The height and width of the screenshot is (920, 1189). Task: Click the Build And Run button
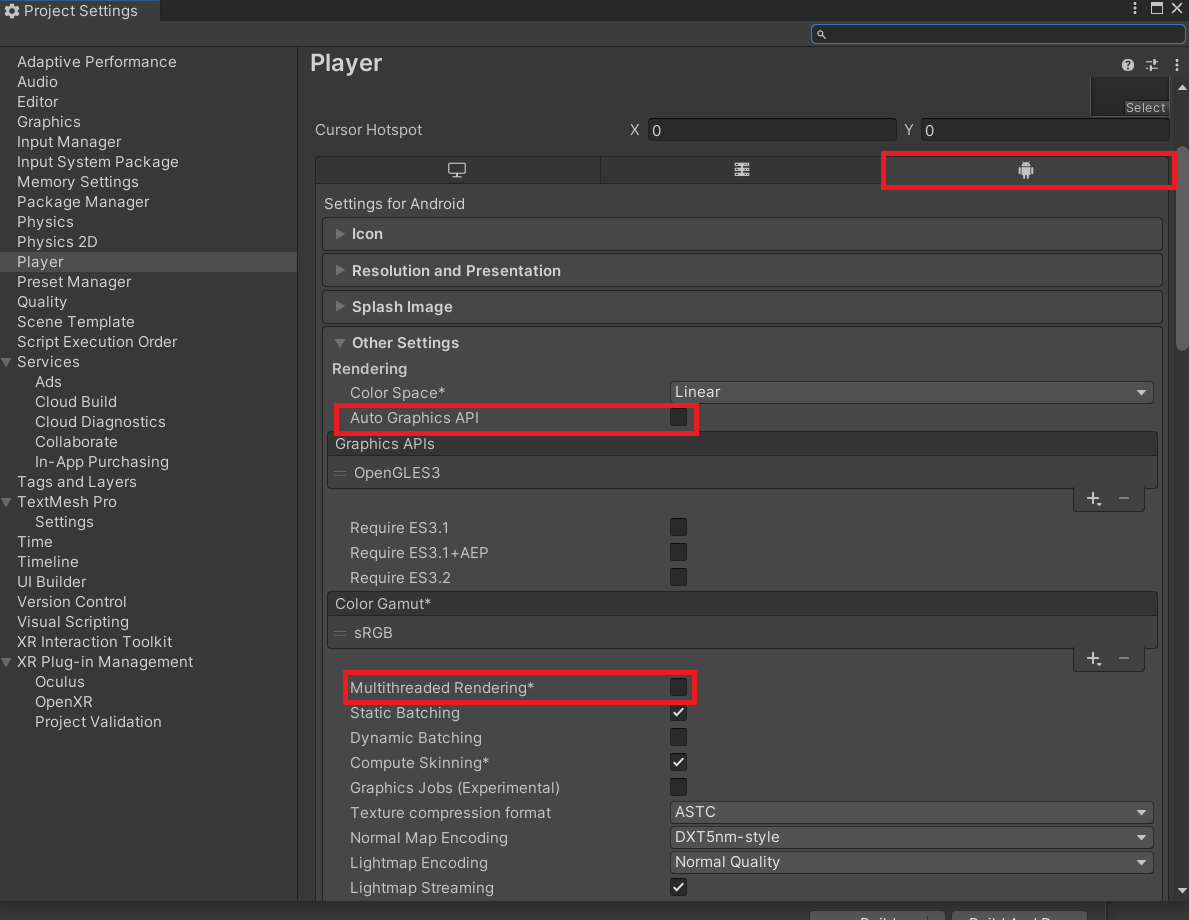pyautogui.click(x=1020, y=916)
